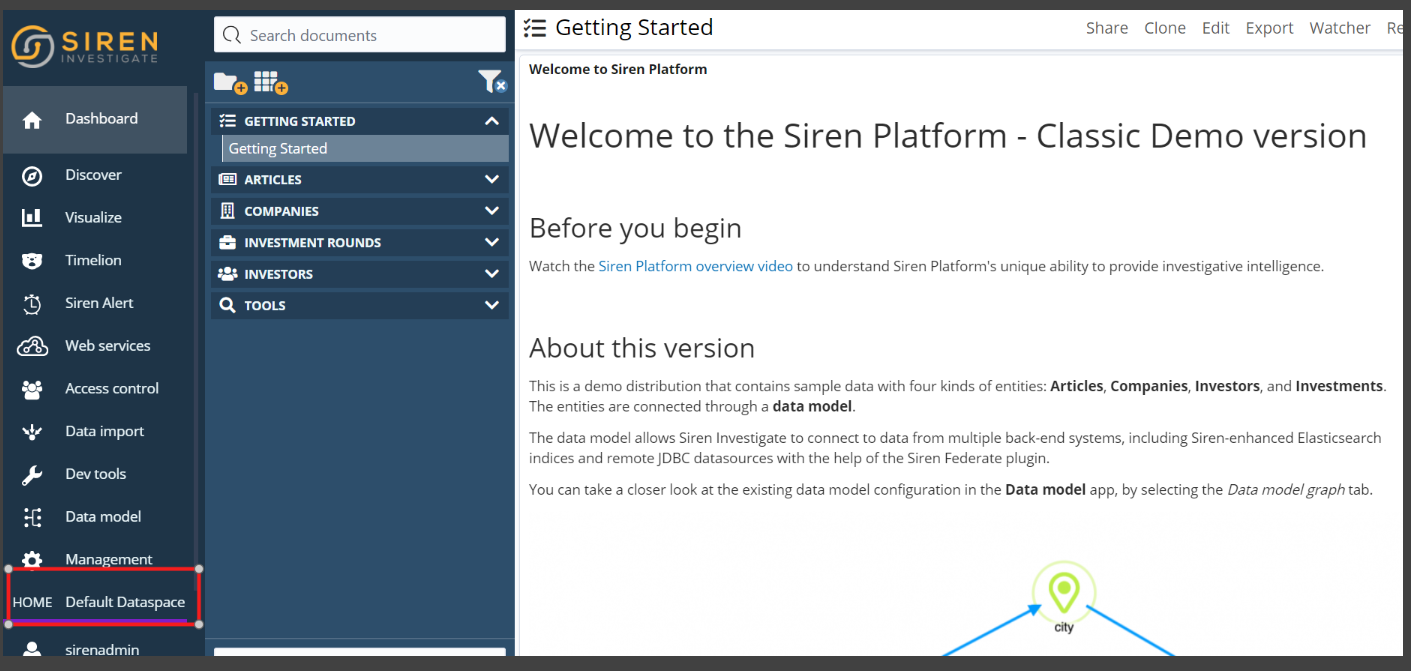Click the sirenadmin user icon
Viewport: 1411px width, 671px height.
pos(32,650)
